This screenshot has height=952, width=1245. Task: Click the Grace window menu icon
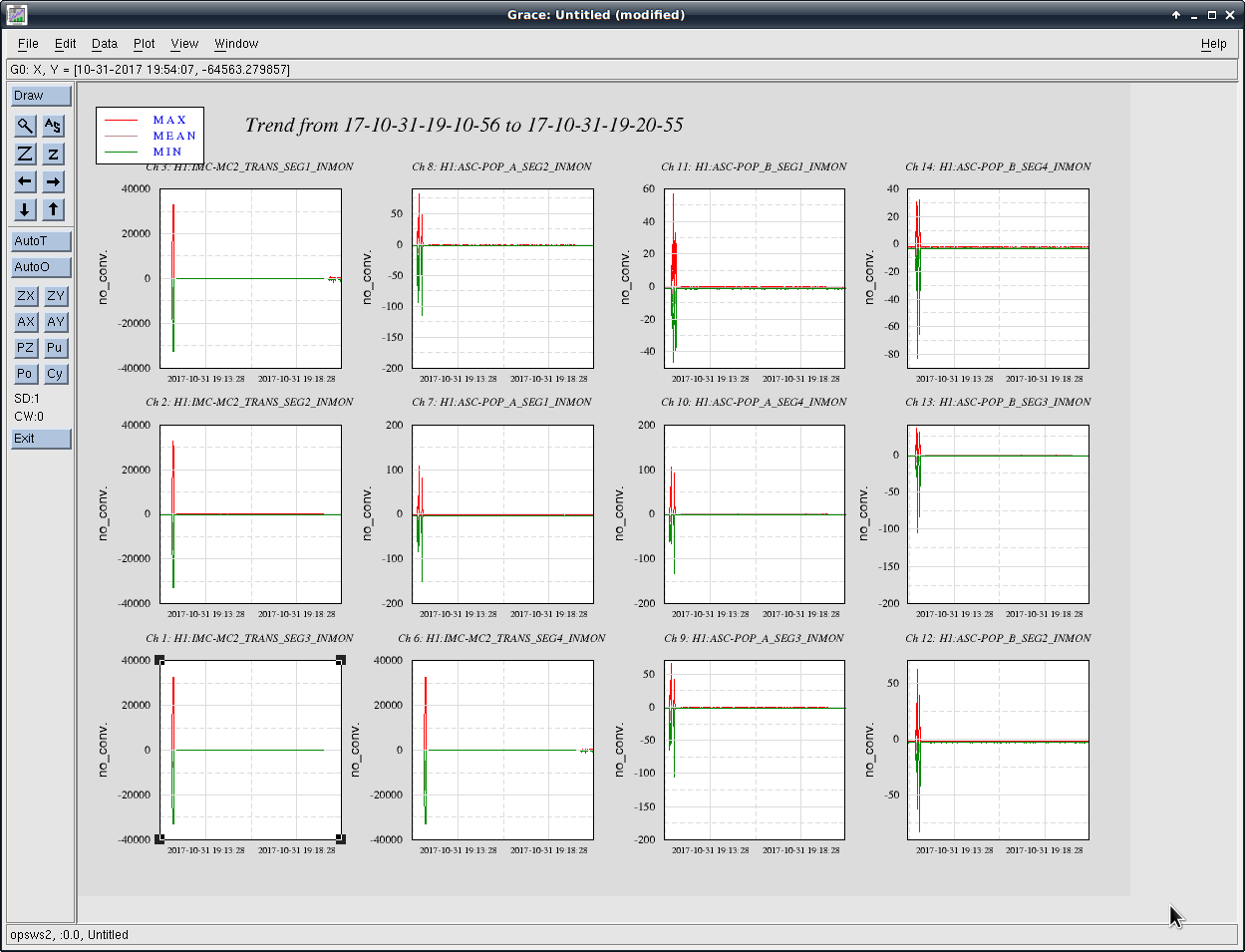[16, 15]
